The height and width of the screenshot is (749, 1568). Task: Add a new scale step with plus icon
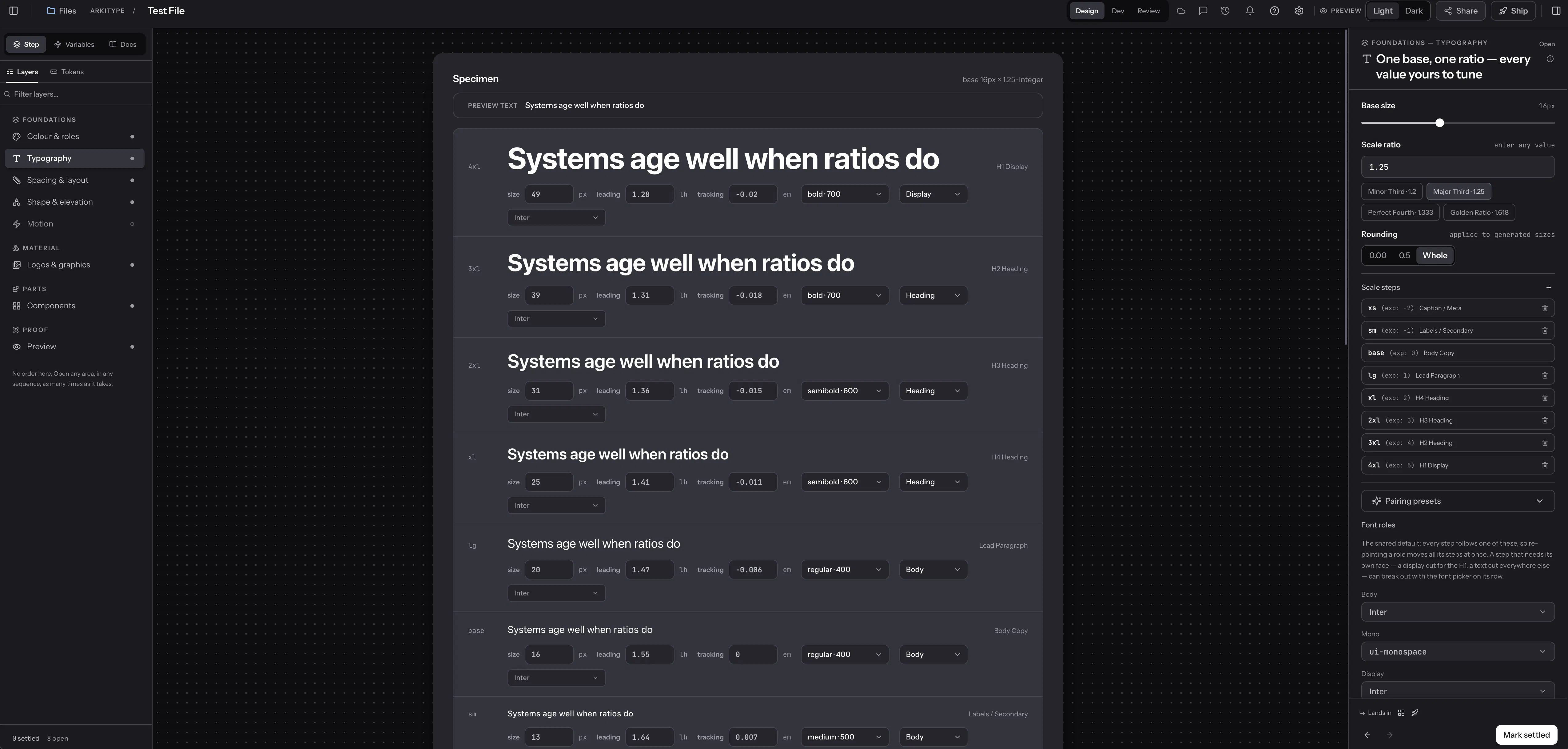(1549, 287)
